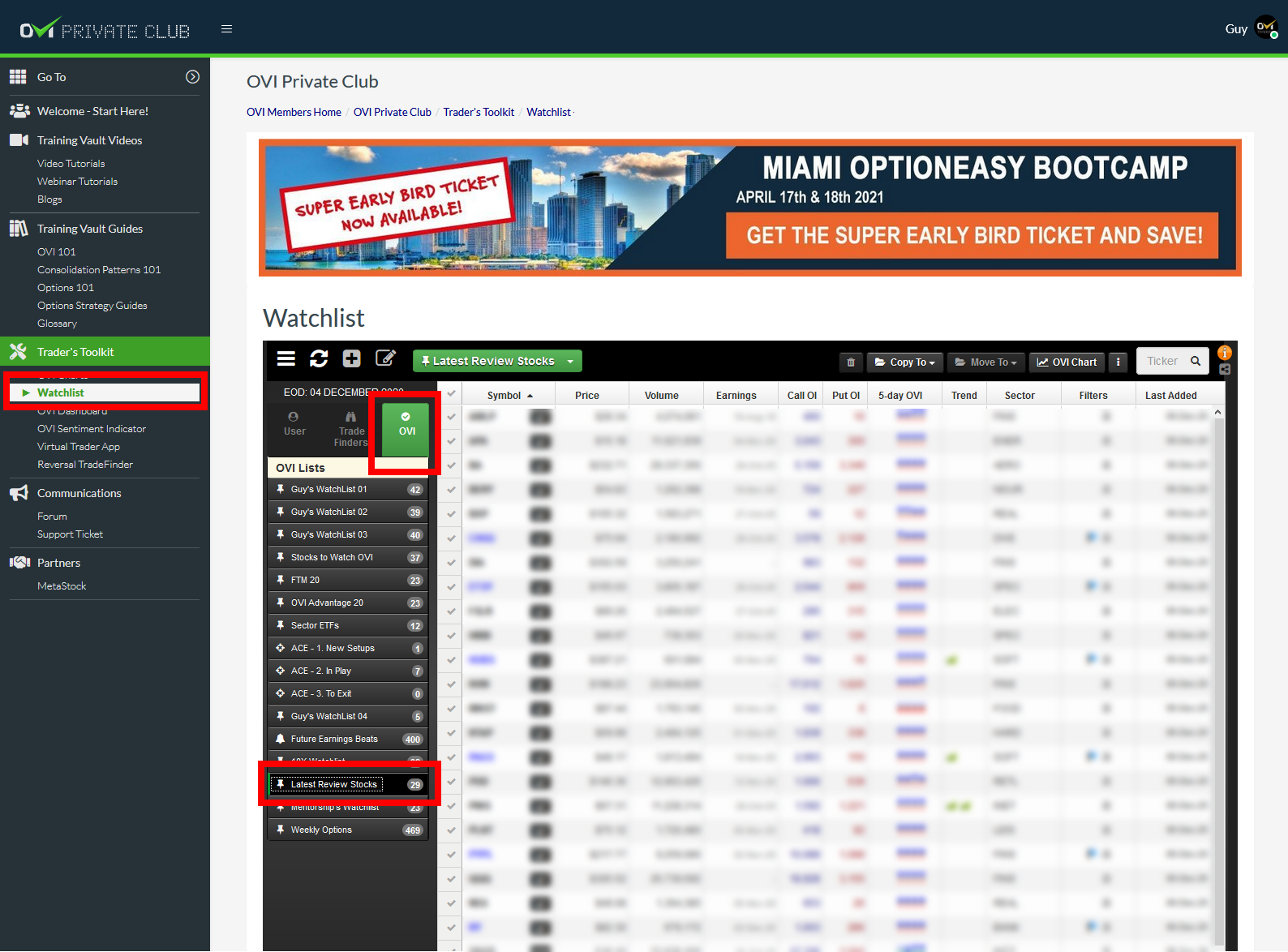
Task: Open OVI Sentiment Indicator in sidebar
Action: coord(92,429)
